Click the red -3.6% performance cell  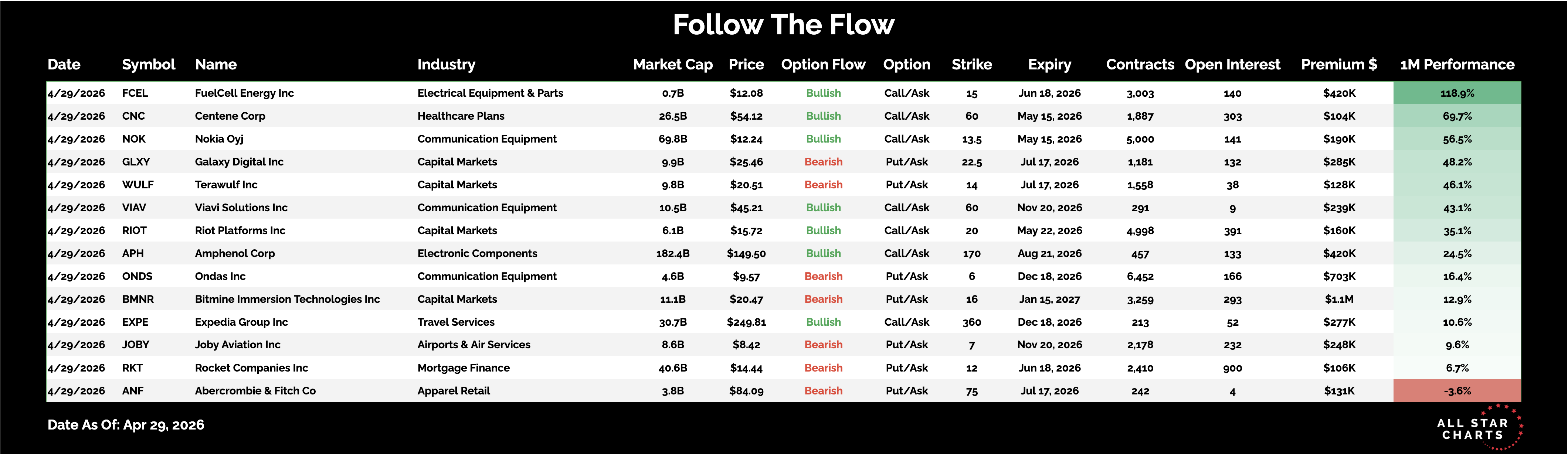[x=1457, y=390]
